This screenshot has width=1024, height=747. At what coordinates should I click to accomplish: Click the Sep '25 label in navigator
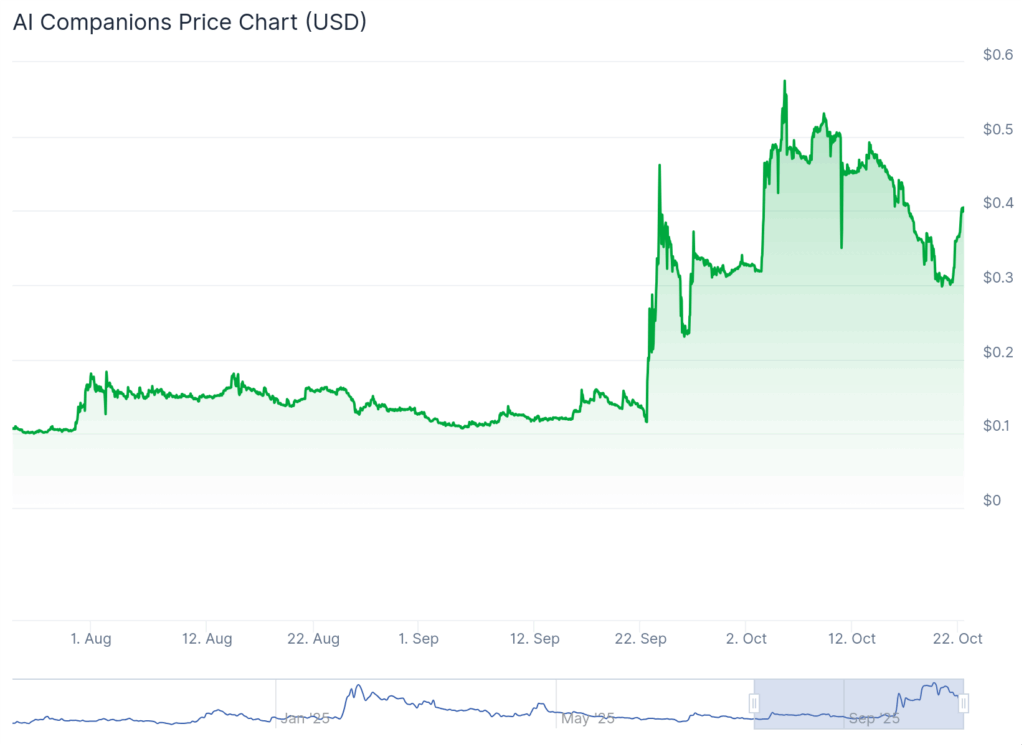pyautogui.click(x=872, y=718)
